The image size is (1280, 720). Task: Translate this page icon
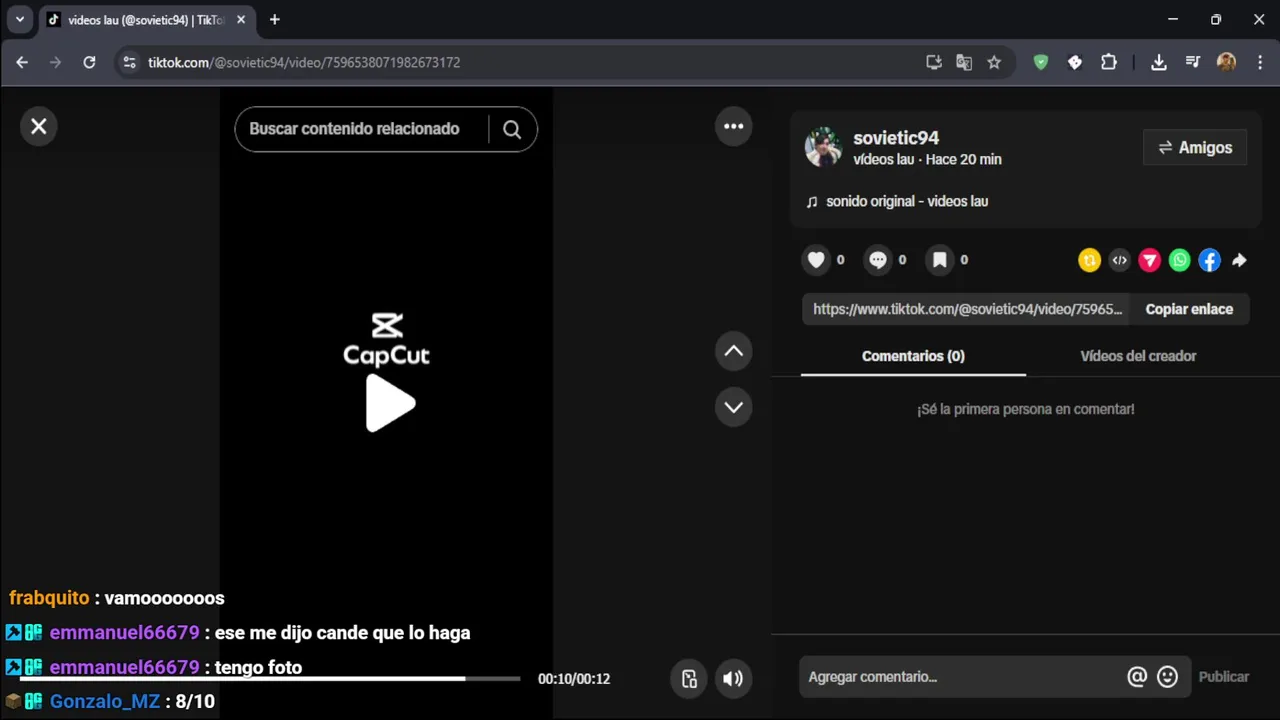[964, 62]
